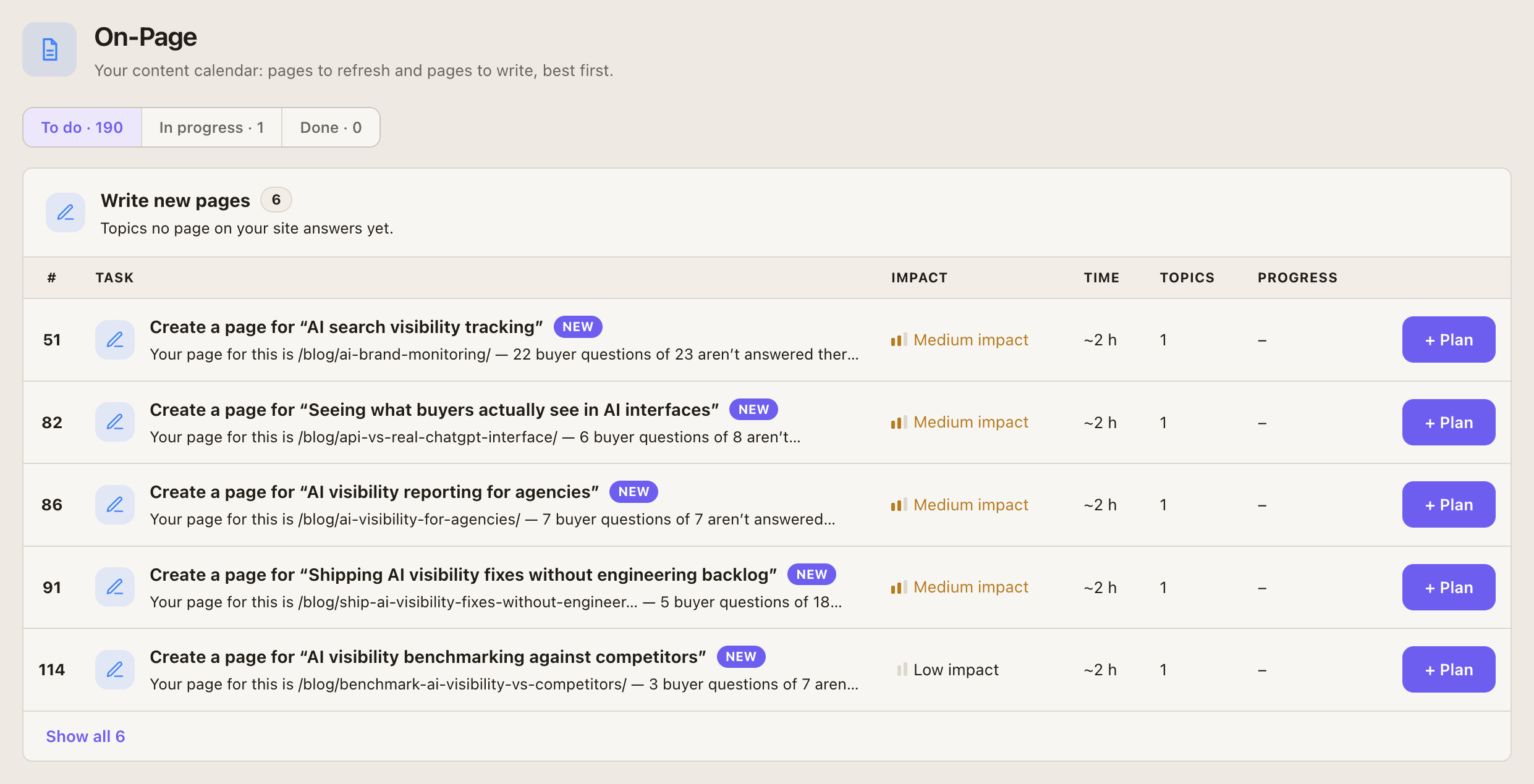Screen dimensions: 1534x784
Task: Click the row number 86
Action: [x=52, y=505]
